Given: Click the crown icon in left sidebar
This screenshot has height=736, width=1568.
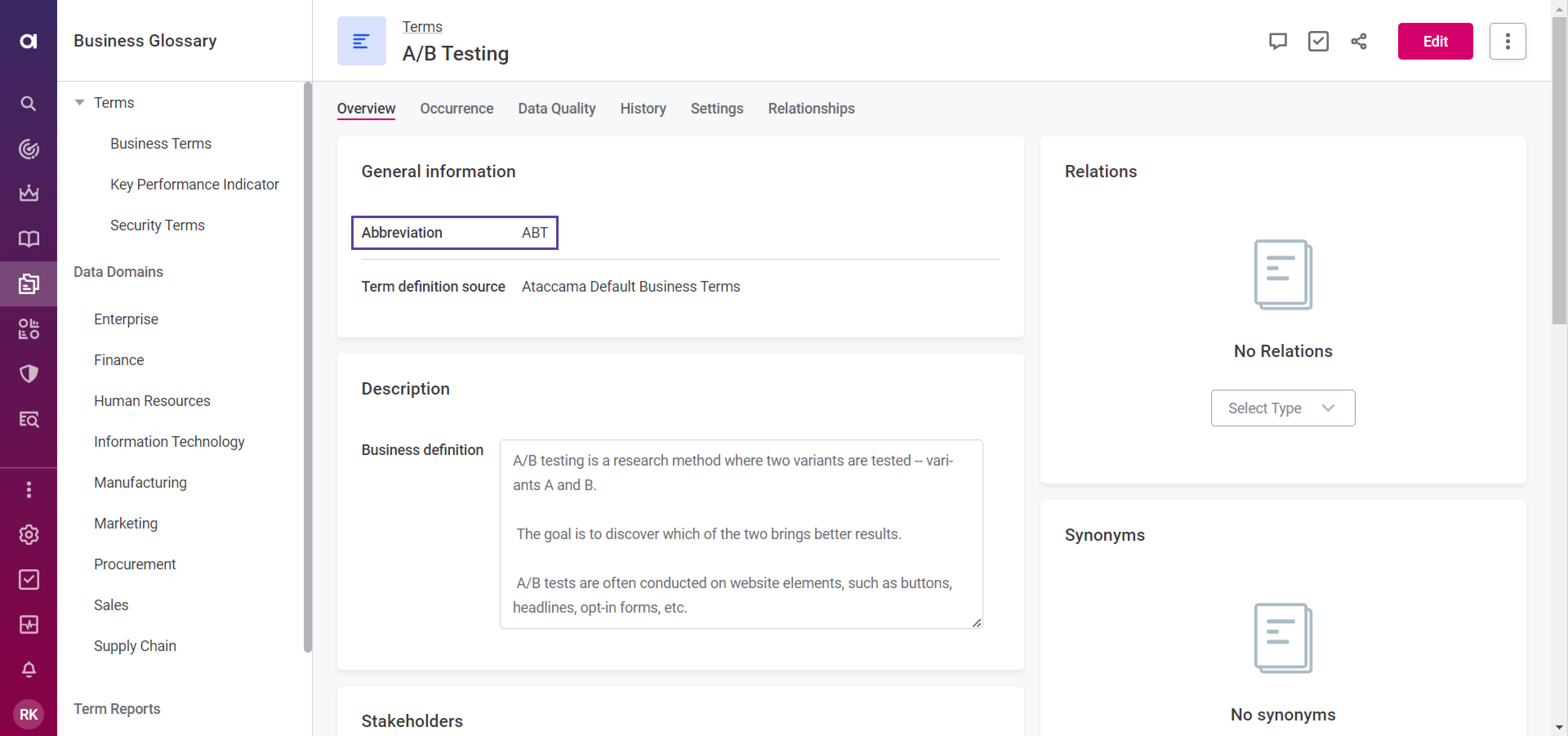Looking at the screenshot, I should 28,194.
